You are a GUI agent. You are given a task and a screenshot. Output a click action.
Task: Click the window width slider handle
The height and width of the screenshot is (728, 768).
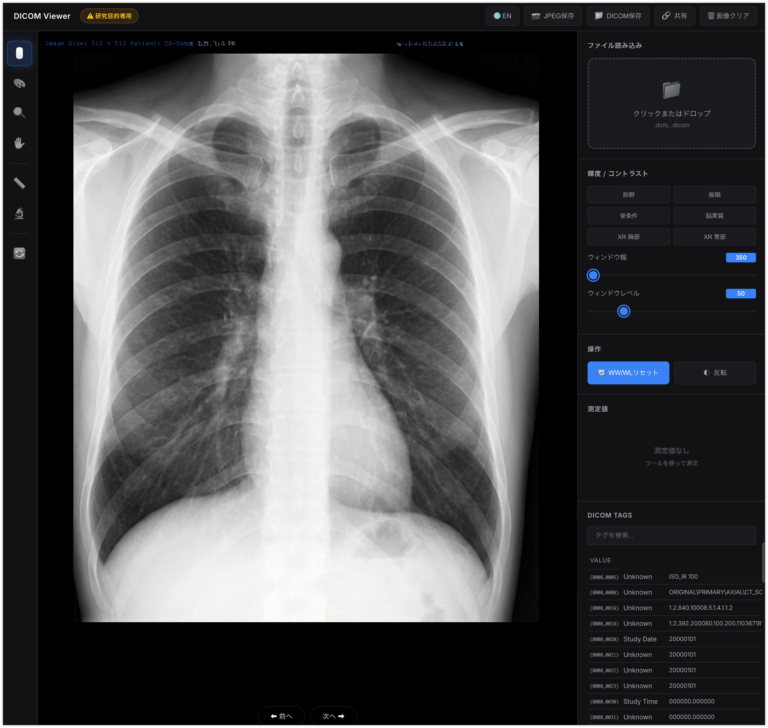tap(593, 275)
